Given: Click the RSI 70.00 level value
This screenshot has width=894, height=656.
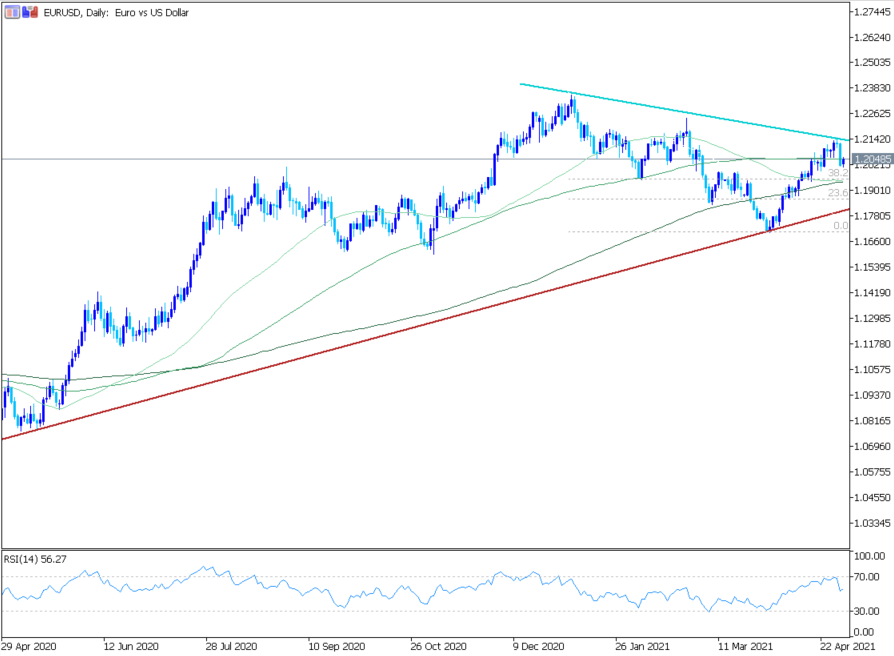Looking at the screenshot, I should click(867, 577).
